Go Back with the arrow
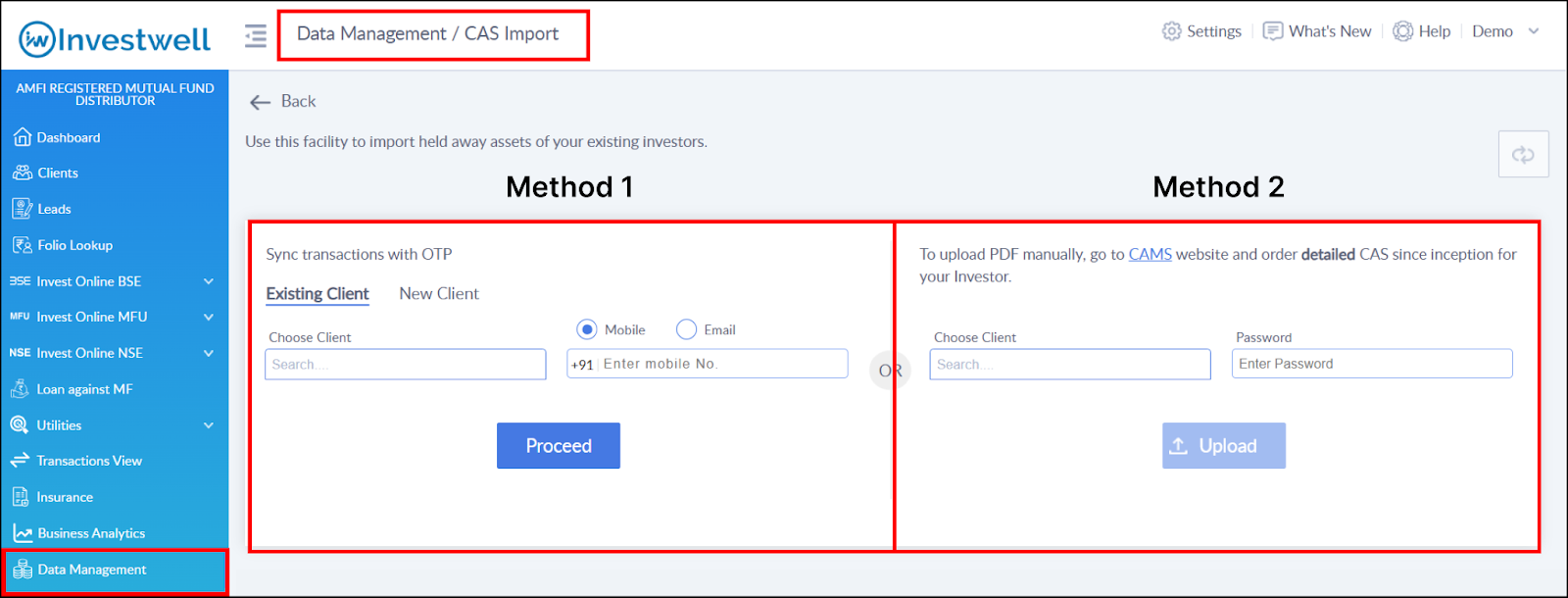 tap(260, 102)
